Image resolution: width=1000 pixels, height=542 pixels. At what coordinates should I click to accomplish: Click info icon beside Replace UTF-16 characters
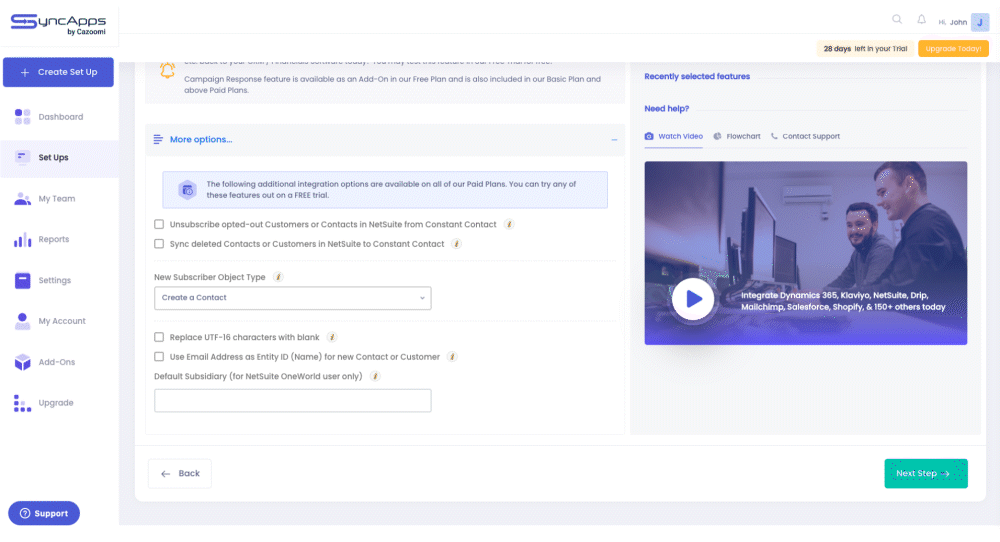(x=332, y=337)
